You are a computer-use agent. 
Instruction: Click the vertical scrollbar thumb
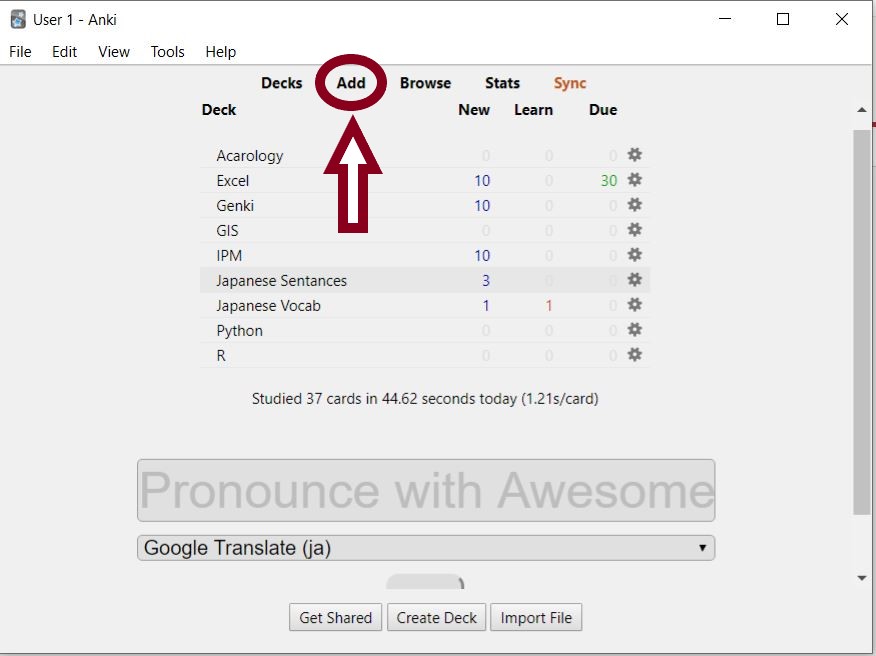tap(862, 322)
